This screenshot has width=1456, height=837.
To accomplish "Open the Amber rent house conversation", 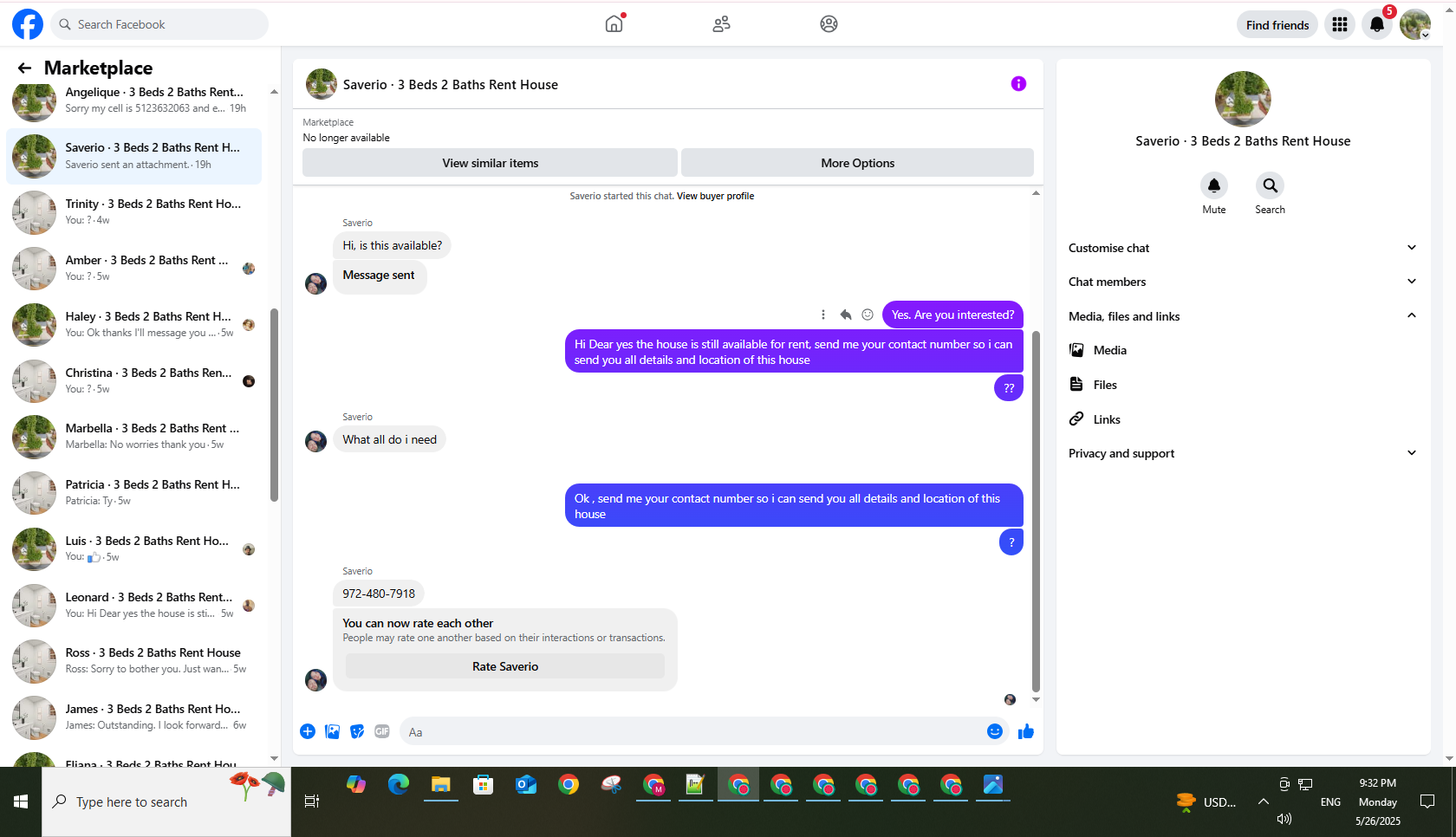I will tap(133, 269).
